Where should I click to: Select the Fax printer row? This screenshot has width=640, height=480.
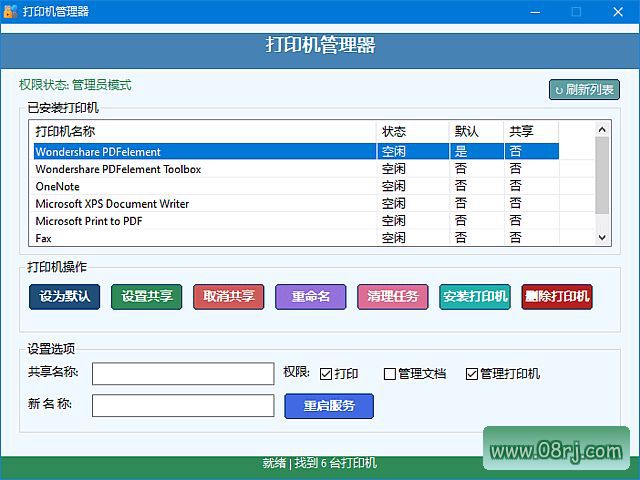pyautogui.click(x=296, y=238)
